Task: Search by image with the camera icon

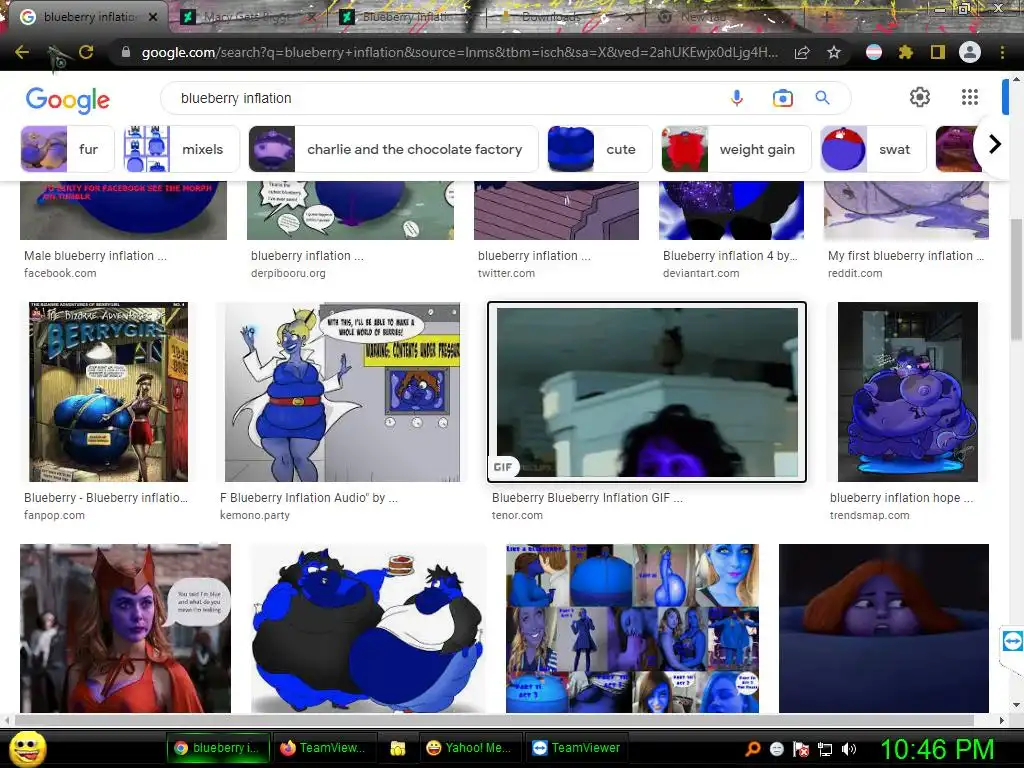Action: tap(782, 98)
